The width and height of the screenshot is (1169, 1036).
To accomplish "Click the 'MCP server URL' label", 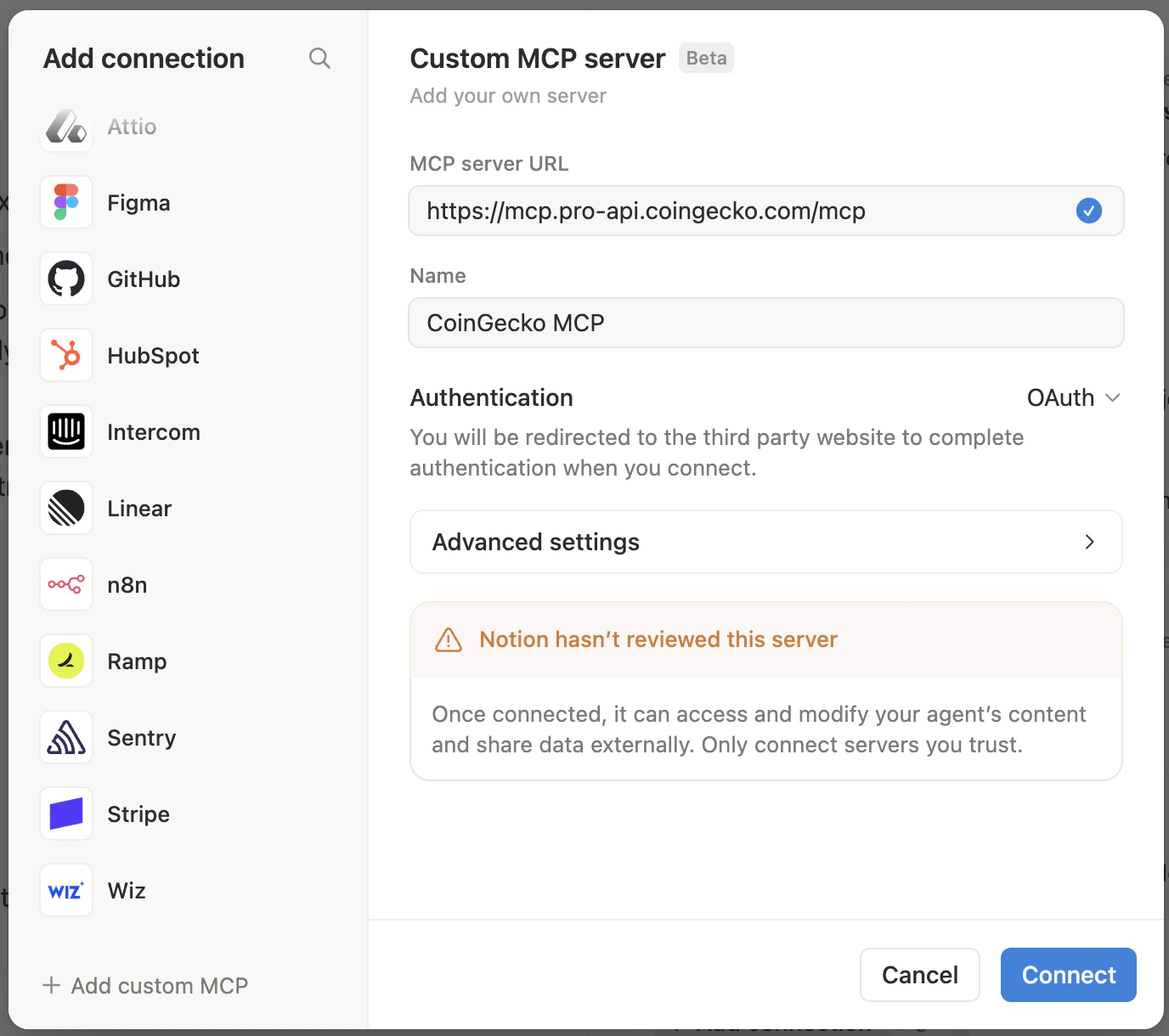I will pos(489,164).
